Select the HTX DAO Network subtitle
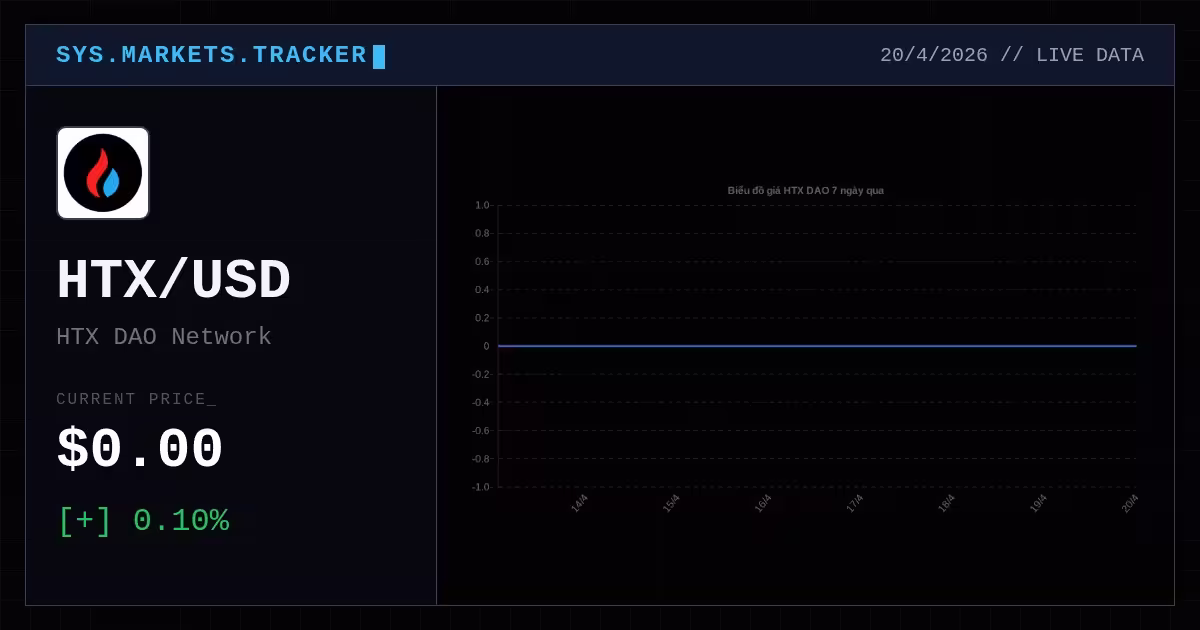Screen dimensions: 1200x630 tap(164, 336)
